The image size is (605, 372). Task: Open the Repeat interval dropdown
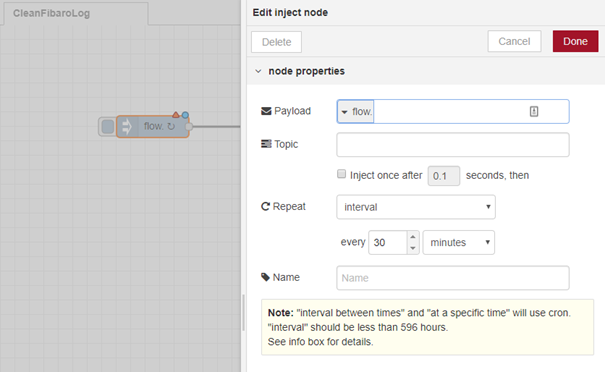[416, 207]
